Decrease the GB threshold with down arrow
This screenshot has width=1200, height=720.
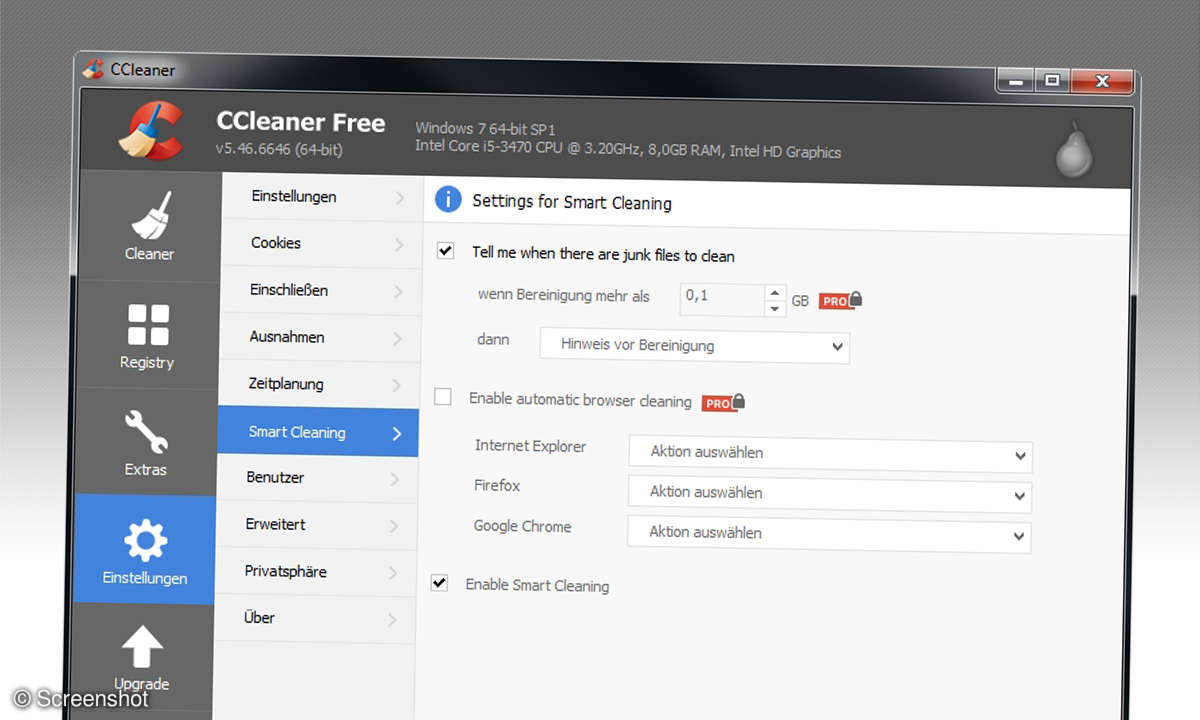(774, 309)
